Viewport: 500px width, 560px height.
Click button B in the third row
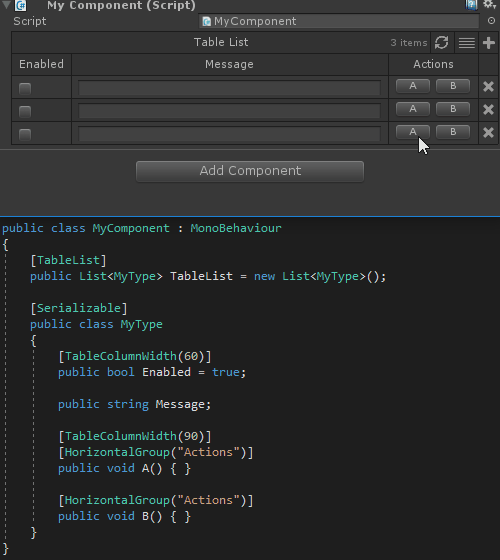pos(453,132)
